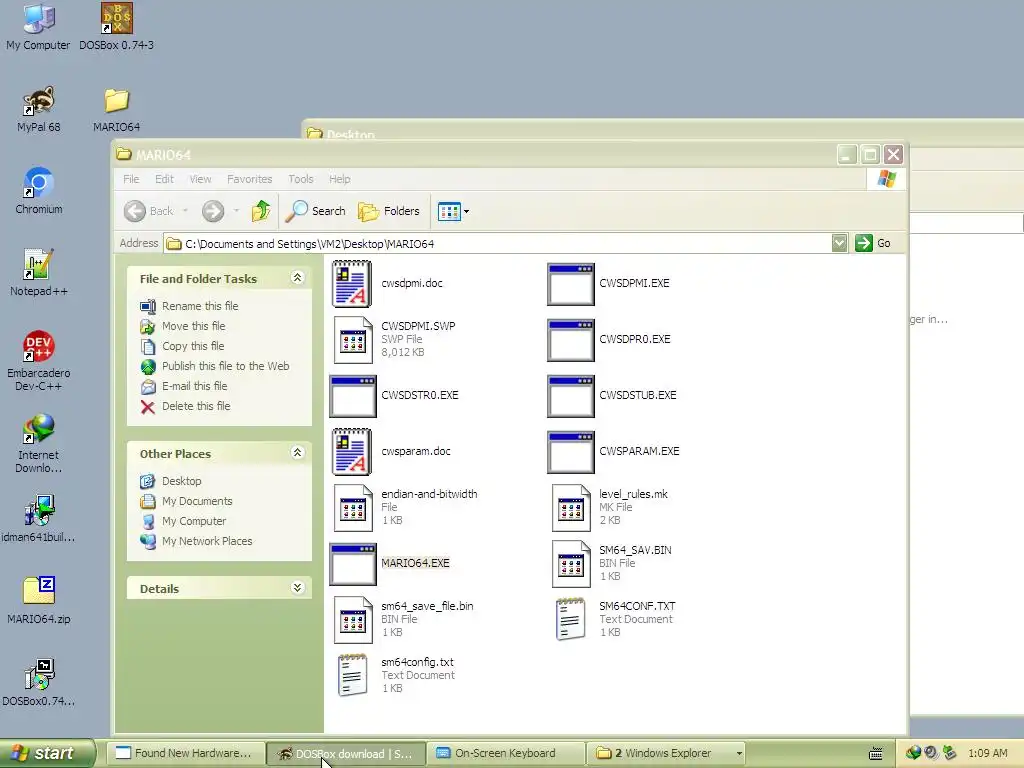Collapse the Other Places panel
Viewport: 1024px width, 768px height.
click(297, 453)
